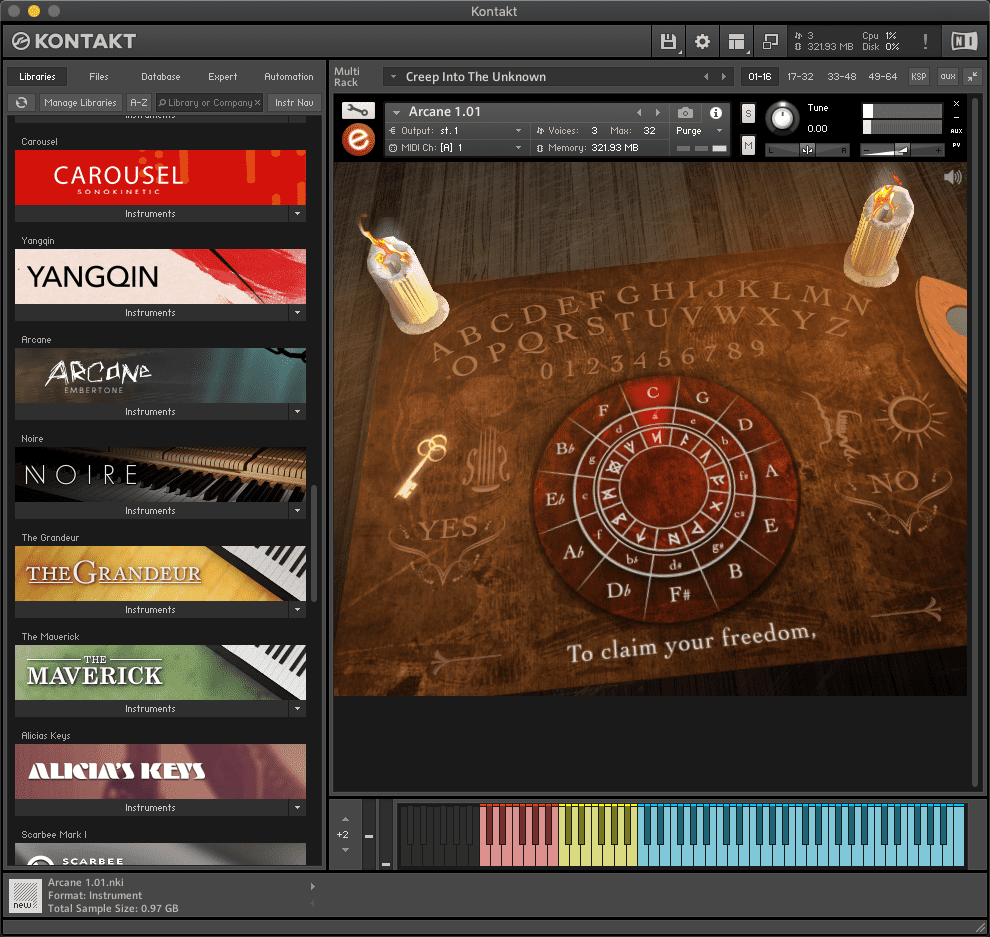
Task: Switch to Files tab
Action: (98, 76)
